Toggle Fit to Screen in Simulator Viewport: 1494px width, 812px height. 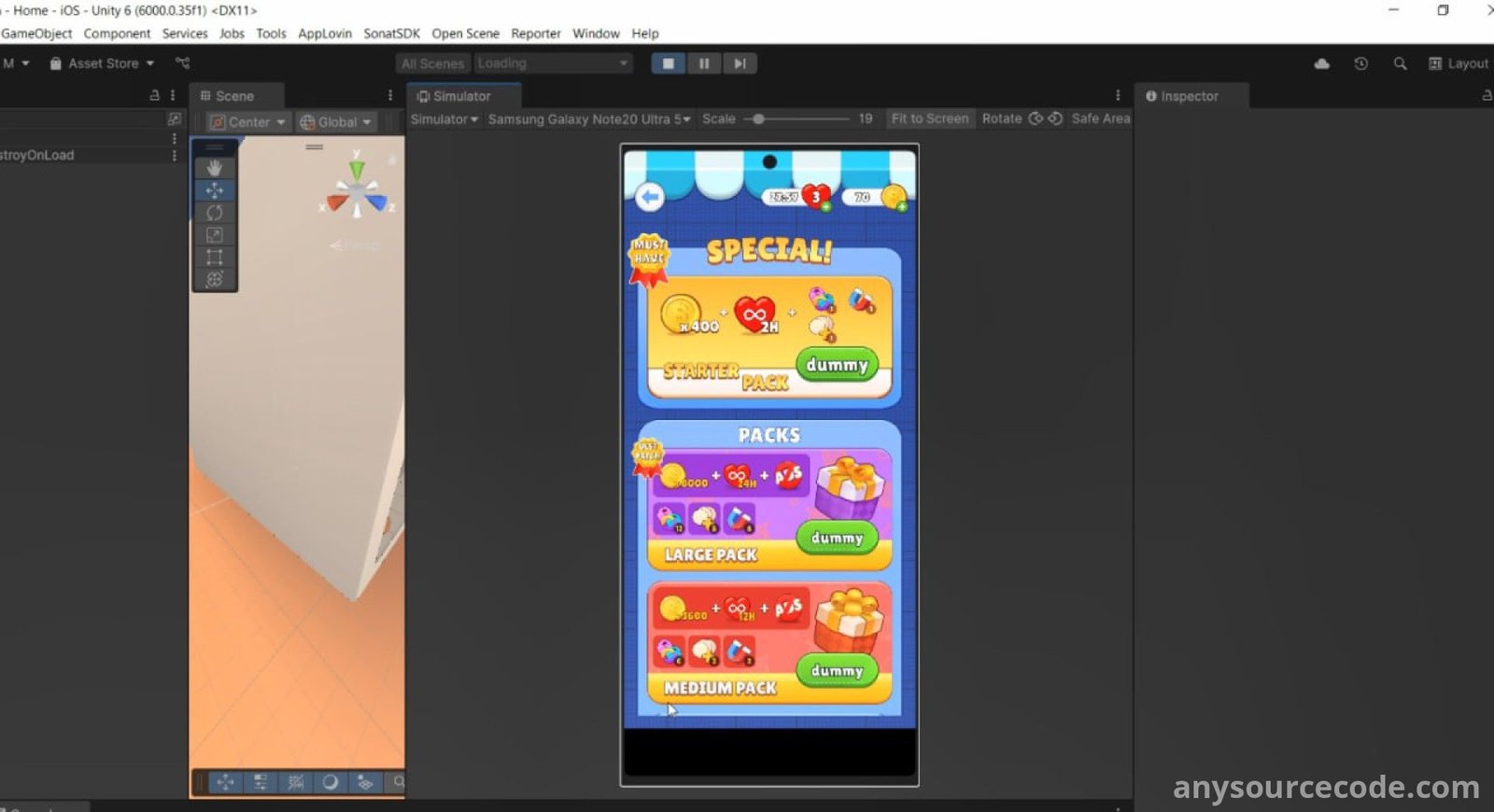pyautogui.click(x=929, y=119)
